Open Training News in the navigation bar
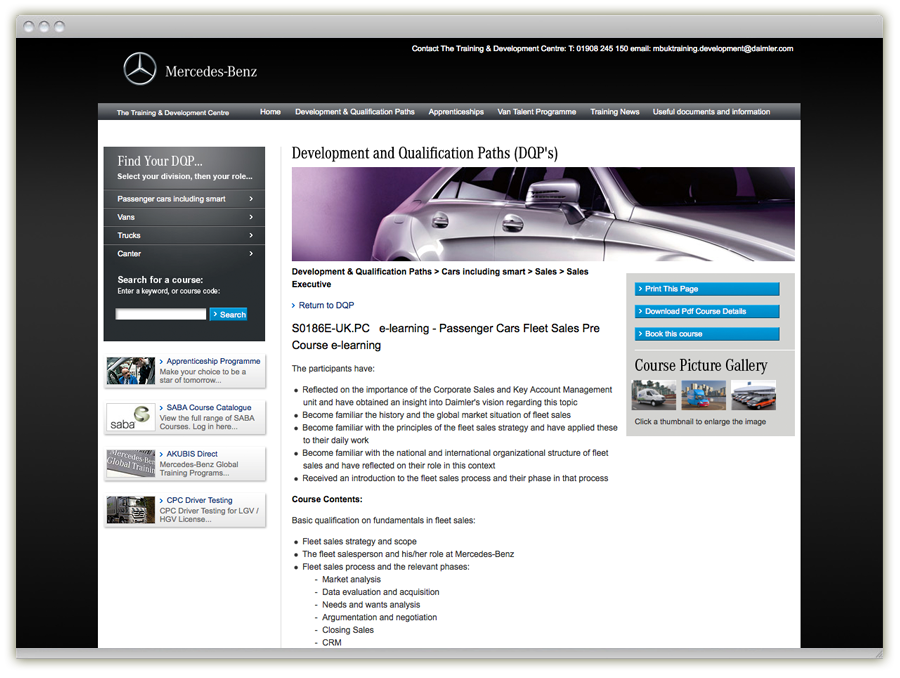900x678 pixels. pos(615,112)
